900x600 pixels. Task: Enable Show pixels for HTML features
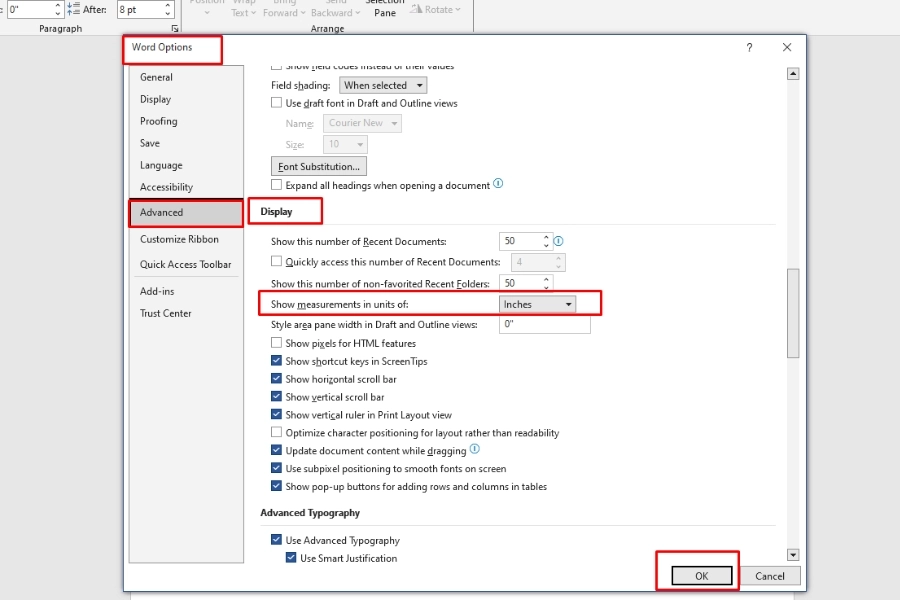point(277,343)
